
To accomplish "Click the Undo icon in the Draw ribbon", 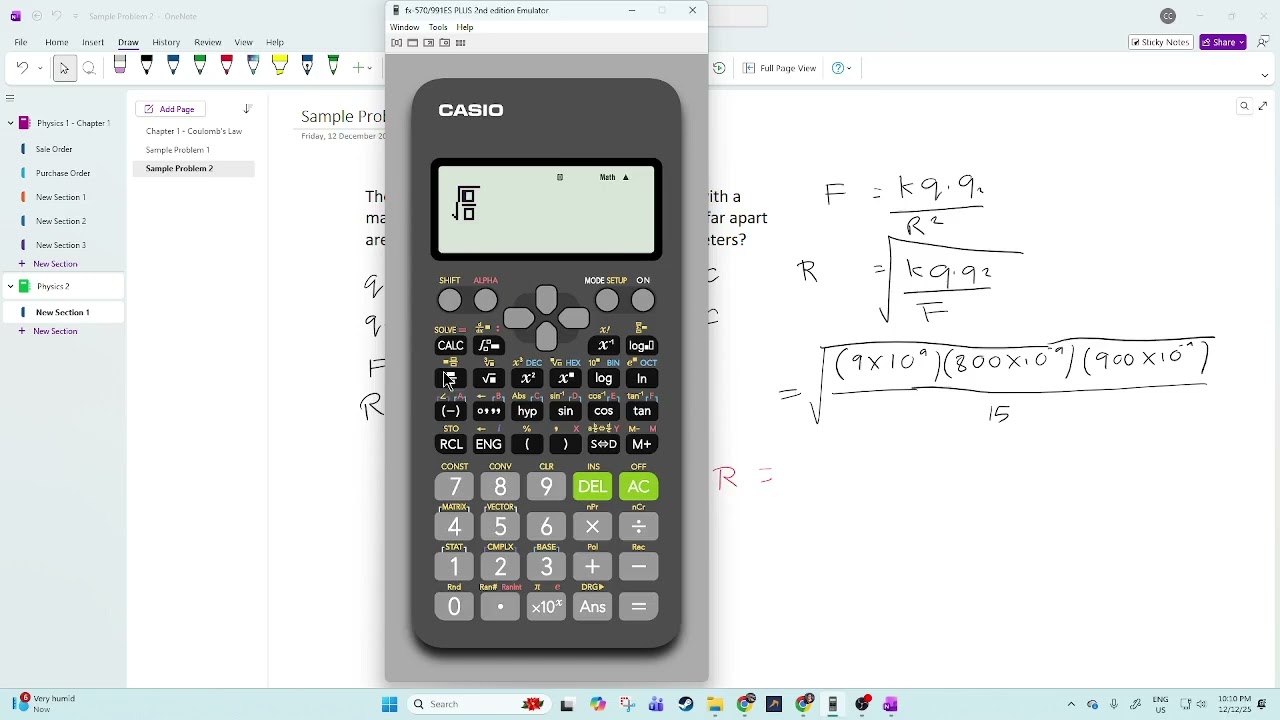I will tap(22, 68).
